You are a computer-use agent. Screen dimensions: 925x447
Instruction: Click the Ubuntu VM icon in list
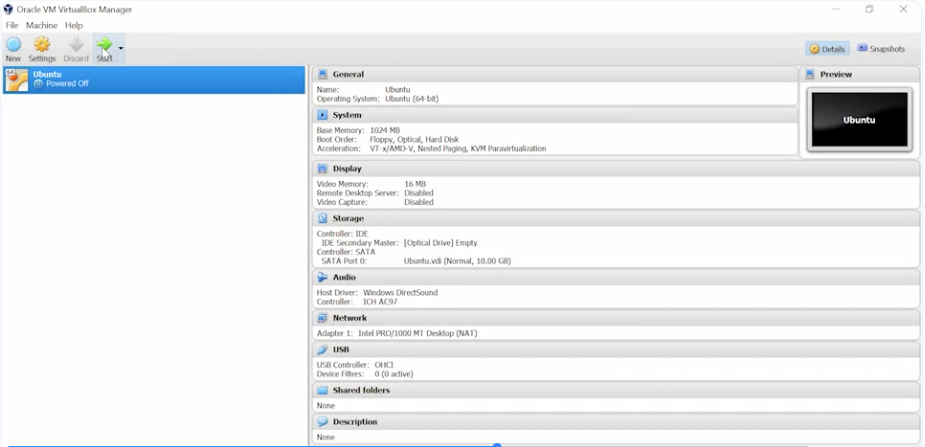pyautogui.click(x=17, y=80)
